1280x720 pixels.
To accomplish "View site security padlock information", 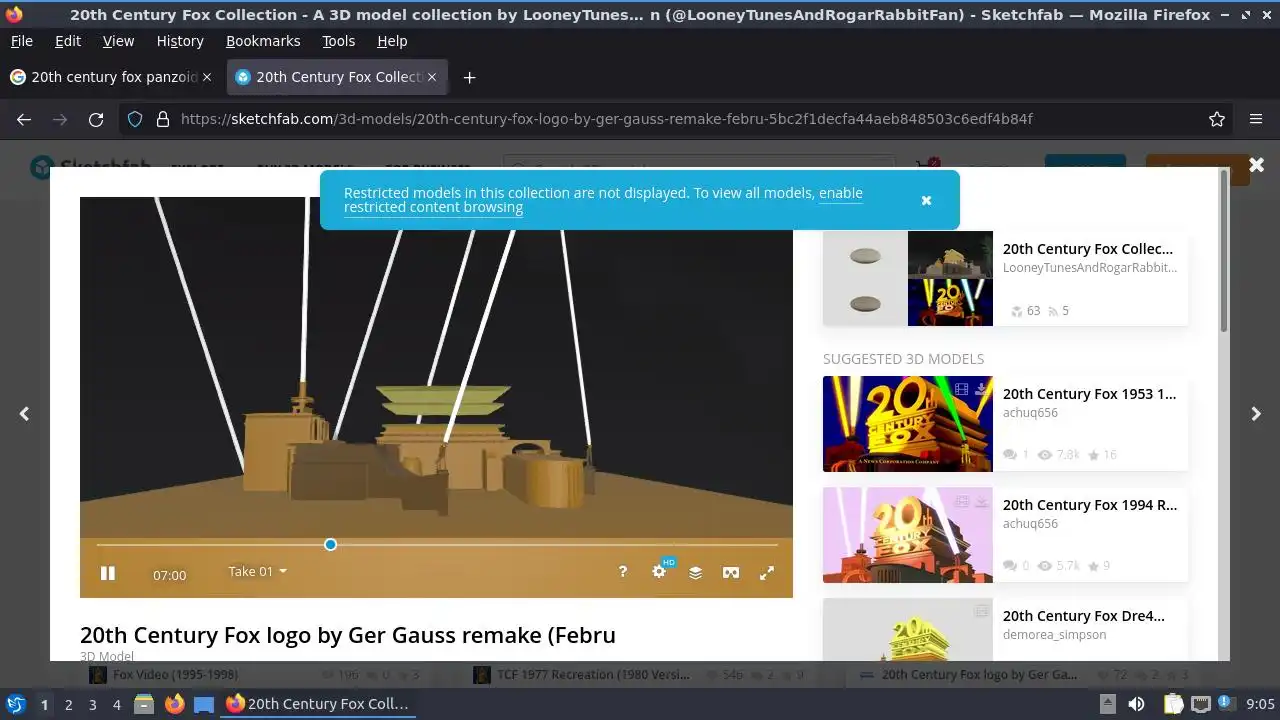I will coord(162,119).
